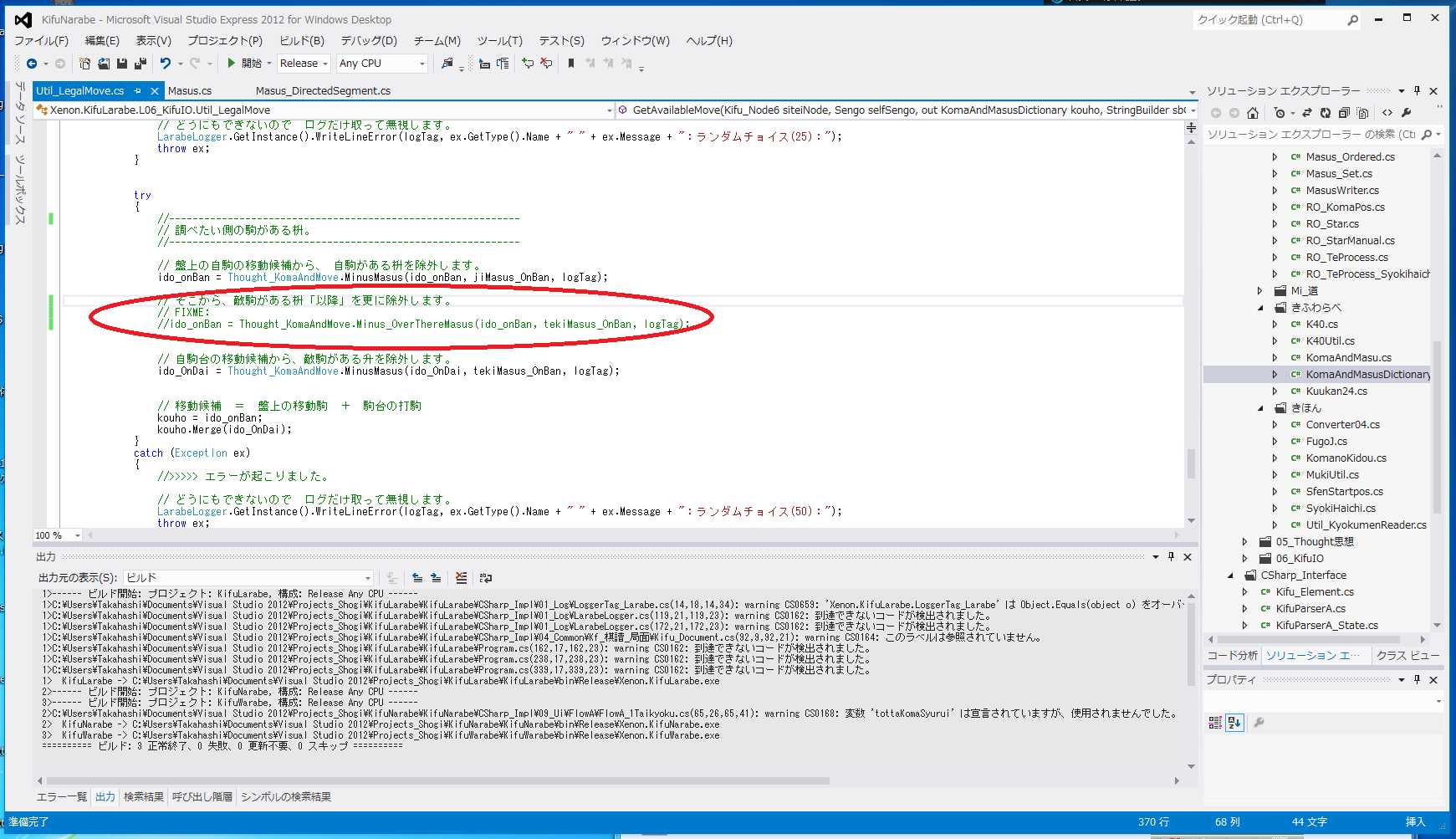This screenshot has height=839, width=1456.
Task: Open the 100 % zoom level dropdown
Action: tap(58, 535)
